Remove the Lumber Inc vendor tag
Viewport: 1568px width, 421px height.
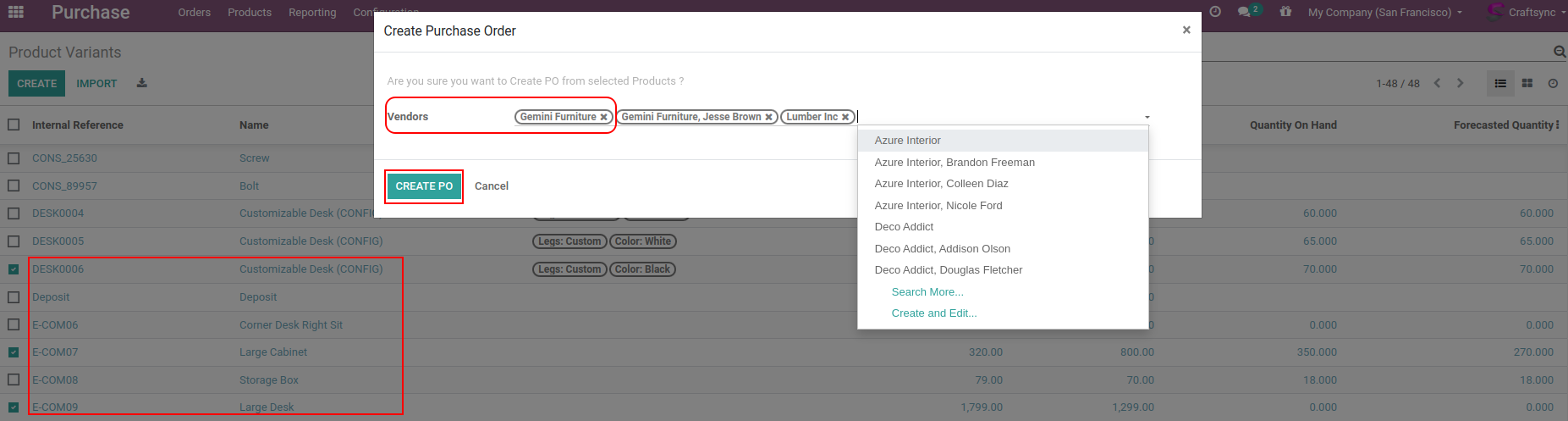coord(845,118)
